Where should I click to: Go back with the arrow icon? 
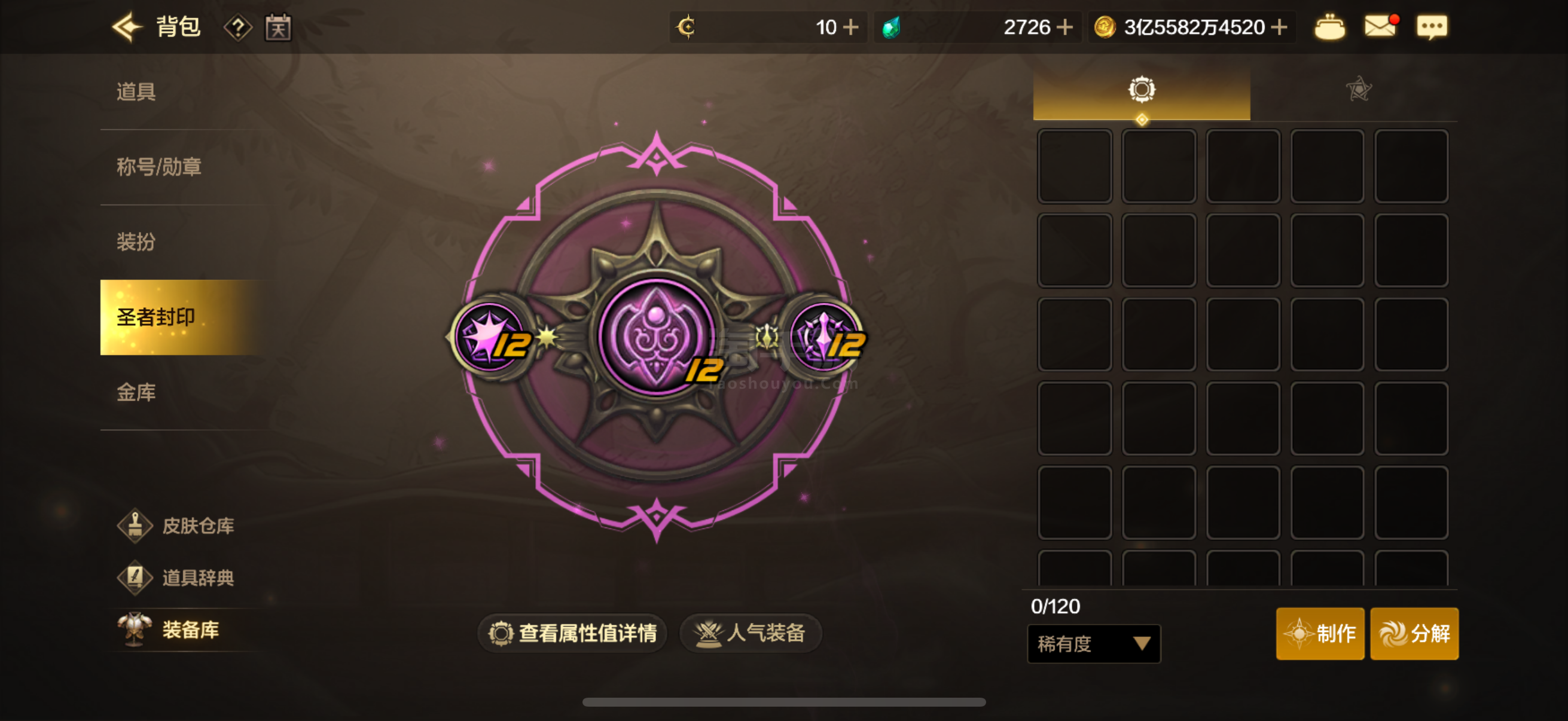coord(127,28)
